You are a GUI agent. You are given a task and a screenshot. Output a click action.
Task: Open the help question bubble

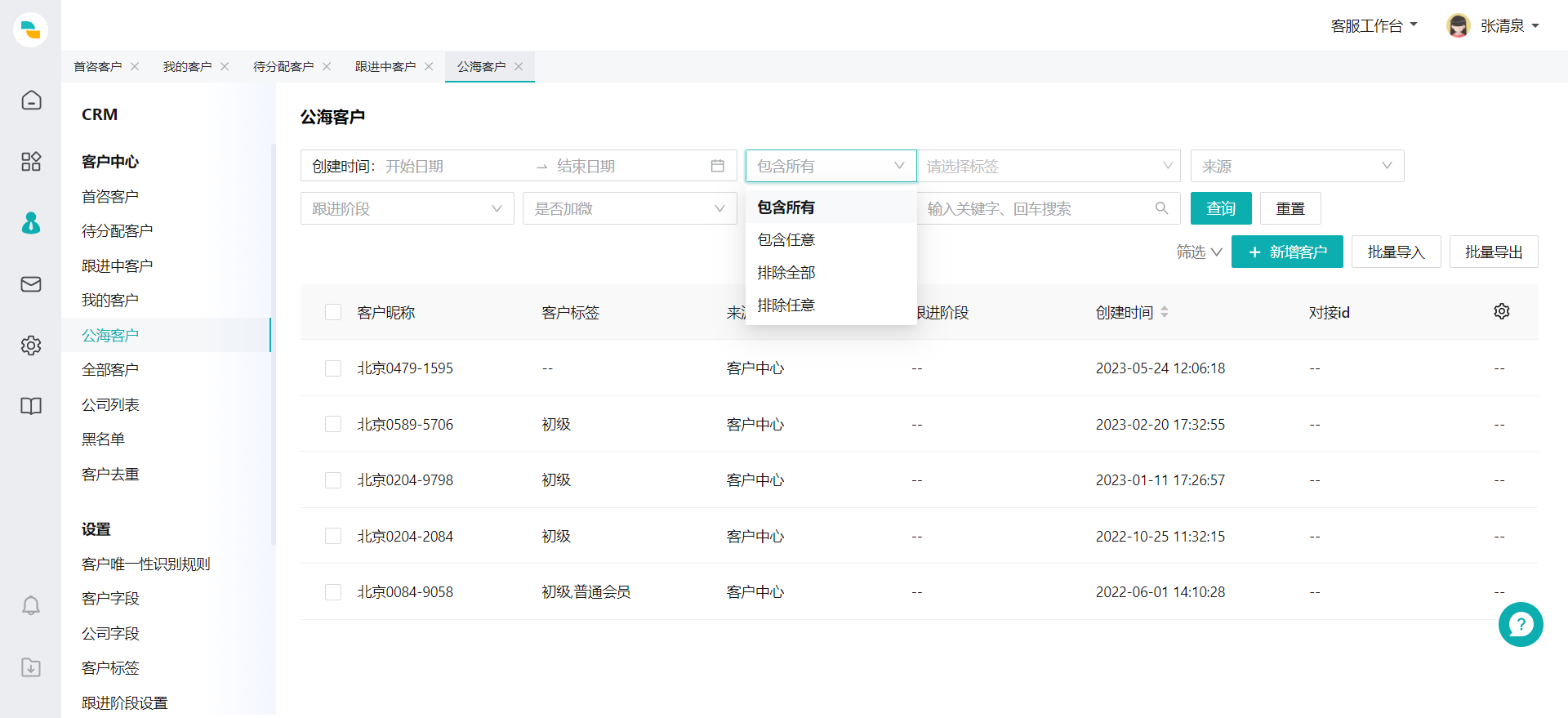point(1521,624)
